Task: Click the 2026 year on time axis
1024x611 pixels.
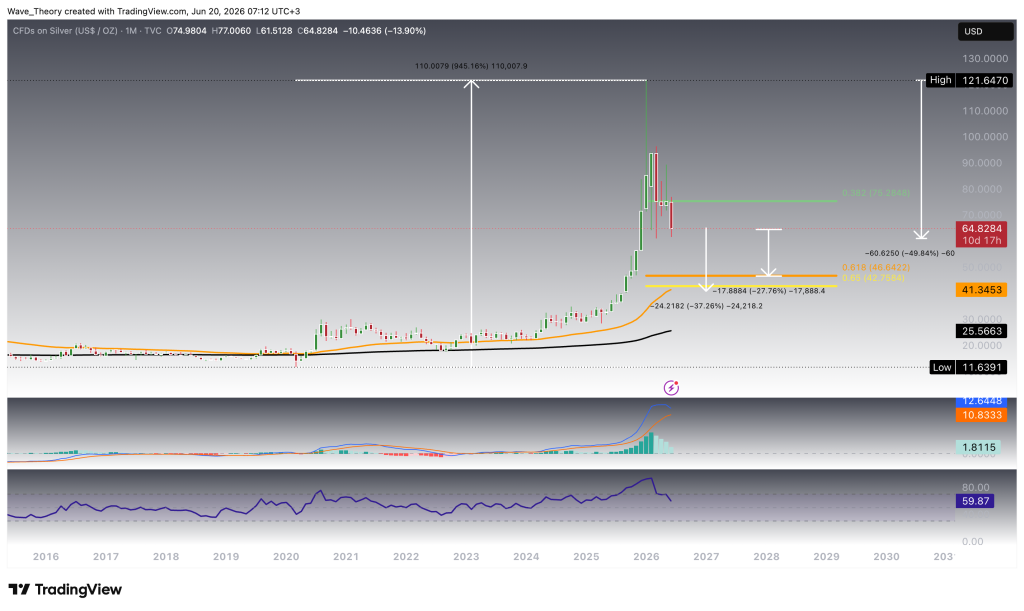Action: coord(646,557)
